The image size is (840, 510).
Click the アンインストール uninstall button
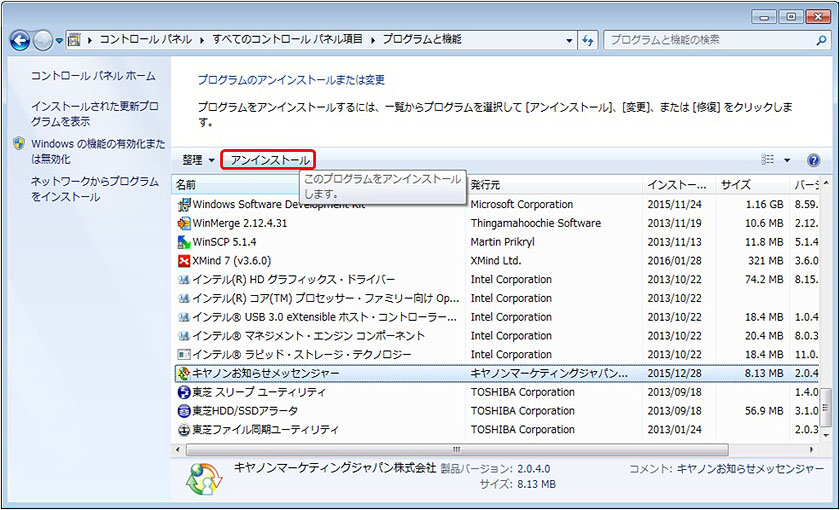268,160
